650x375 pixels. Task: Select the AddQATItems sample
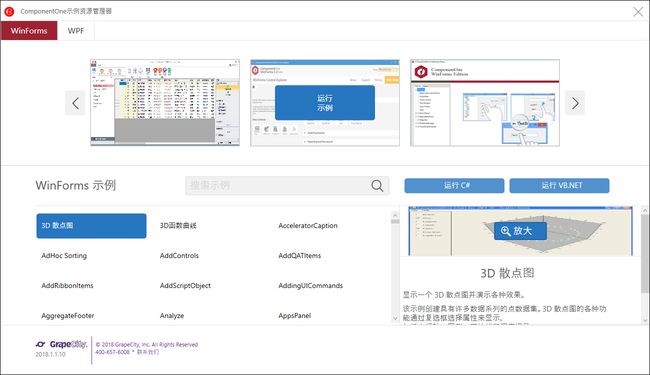pyautogui.click(x=300, y=256)
